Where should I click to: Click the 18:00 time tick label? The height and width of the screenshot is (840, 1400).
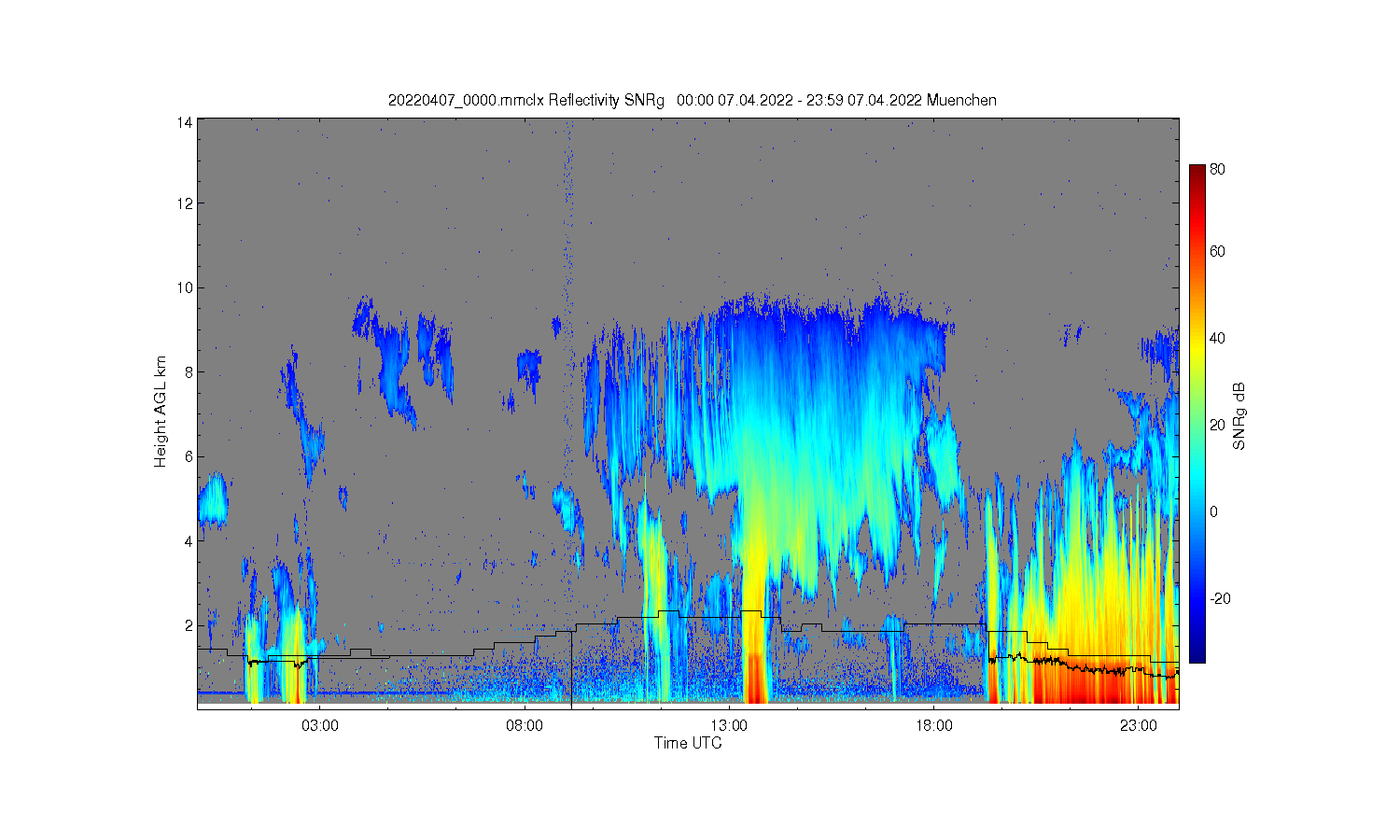click(x=933, y=725)
